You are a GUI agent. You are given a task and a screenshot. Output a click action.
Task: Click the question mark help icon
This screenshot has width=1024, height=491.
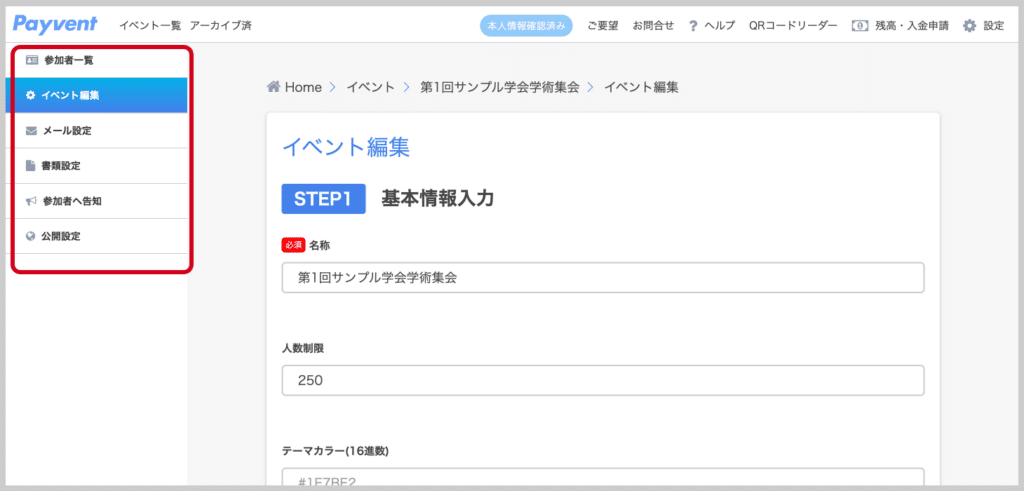coord(693,26)
